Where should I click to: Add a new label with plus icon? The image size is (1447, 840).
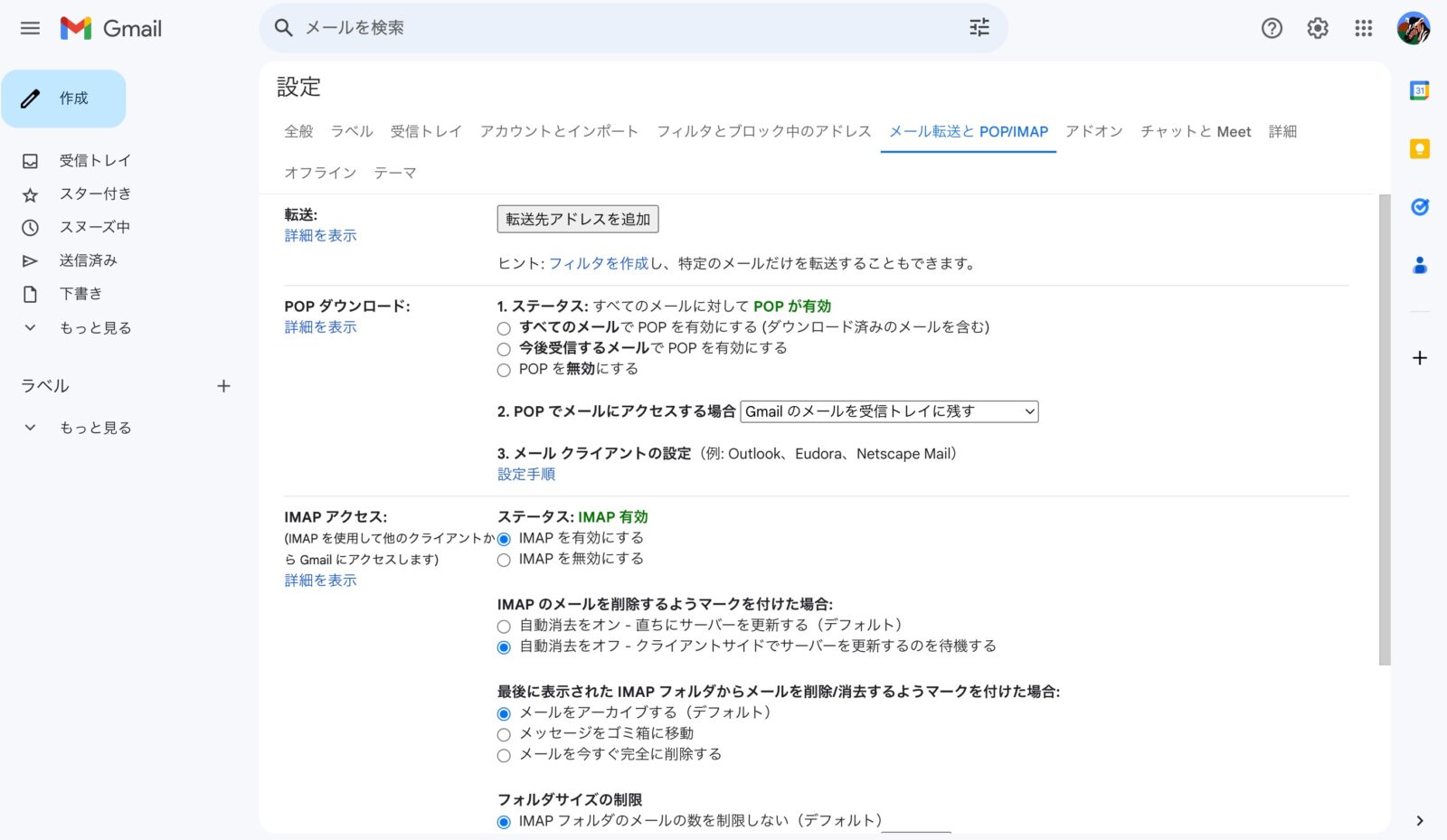(223, 386)
